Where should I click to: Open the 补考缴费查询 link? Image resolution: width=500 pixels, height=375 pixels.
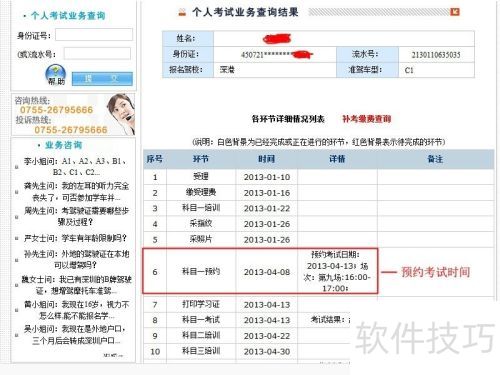click(367, 119)
